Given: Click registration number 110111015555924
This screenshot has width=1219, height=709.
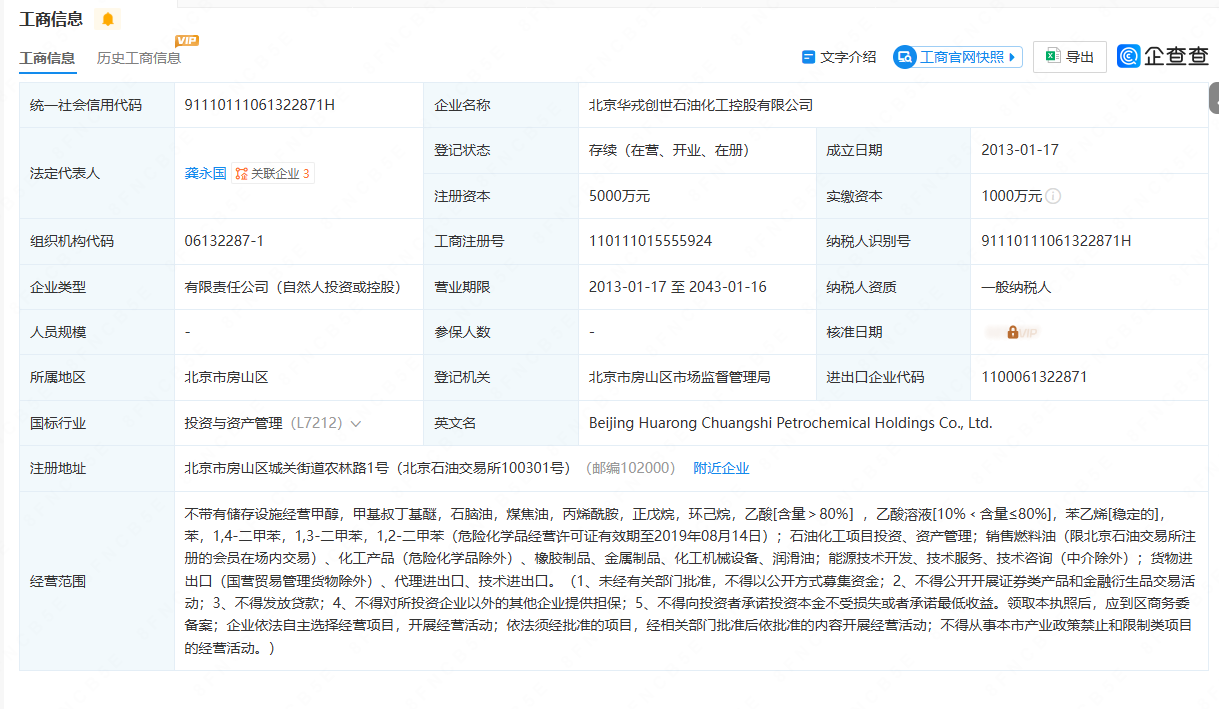Looking at the screenshot, I should (651, 241).
